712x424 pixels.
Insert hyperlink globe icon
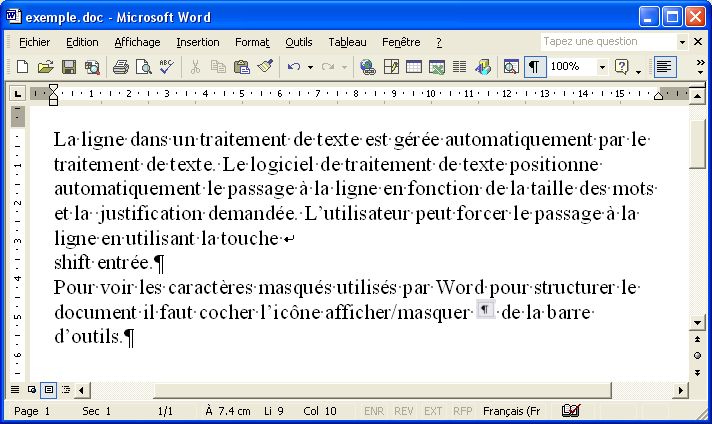point(367,67)
